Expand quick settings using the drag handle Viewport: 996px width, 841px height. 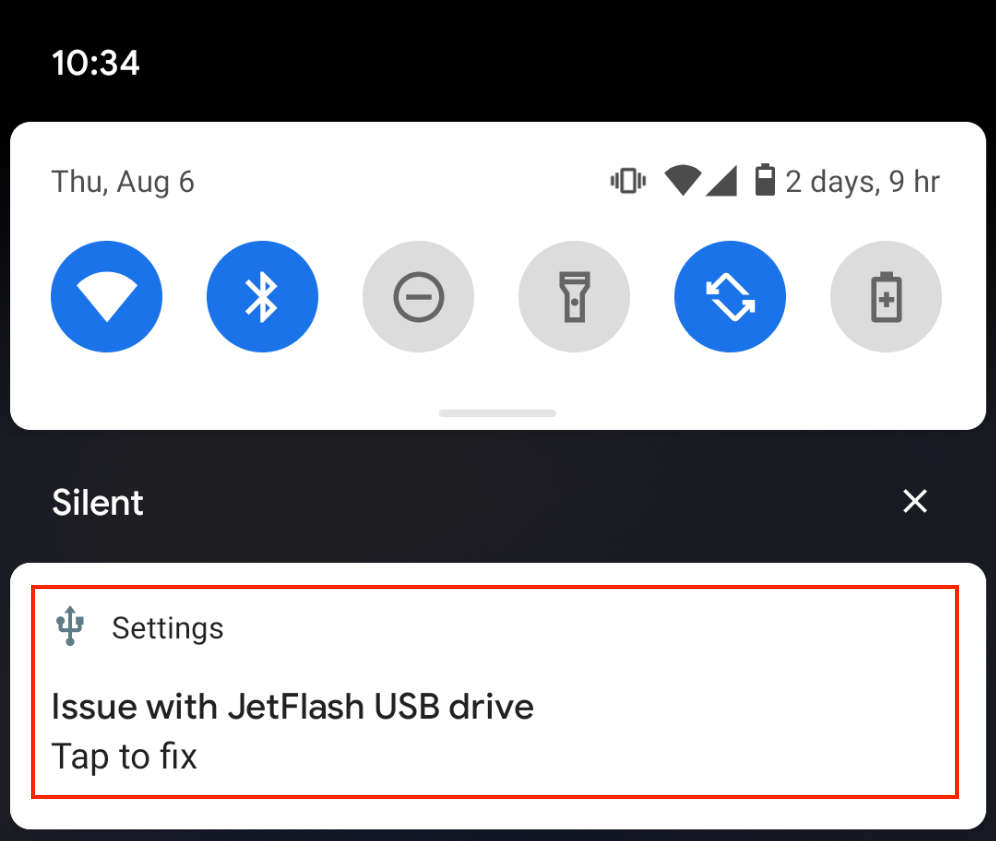pos(498,412)
